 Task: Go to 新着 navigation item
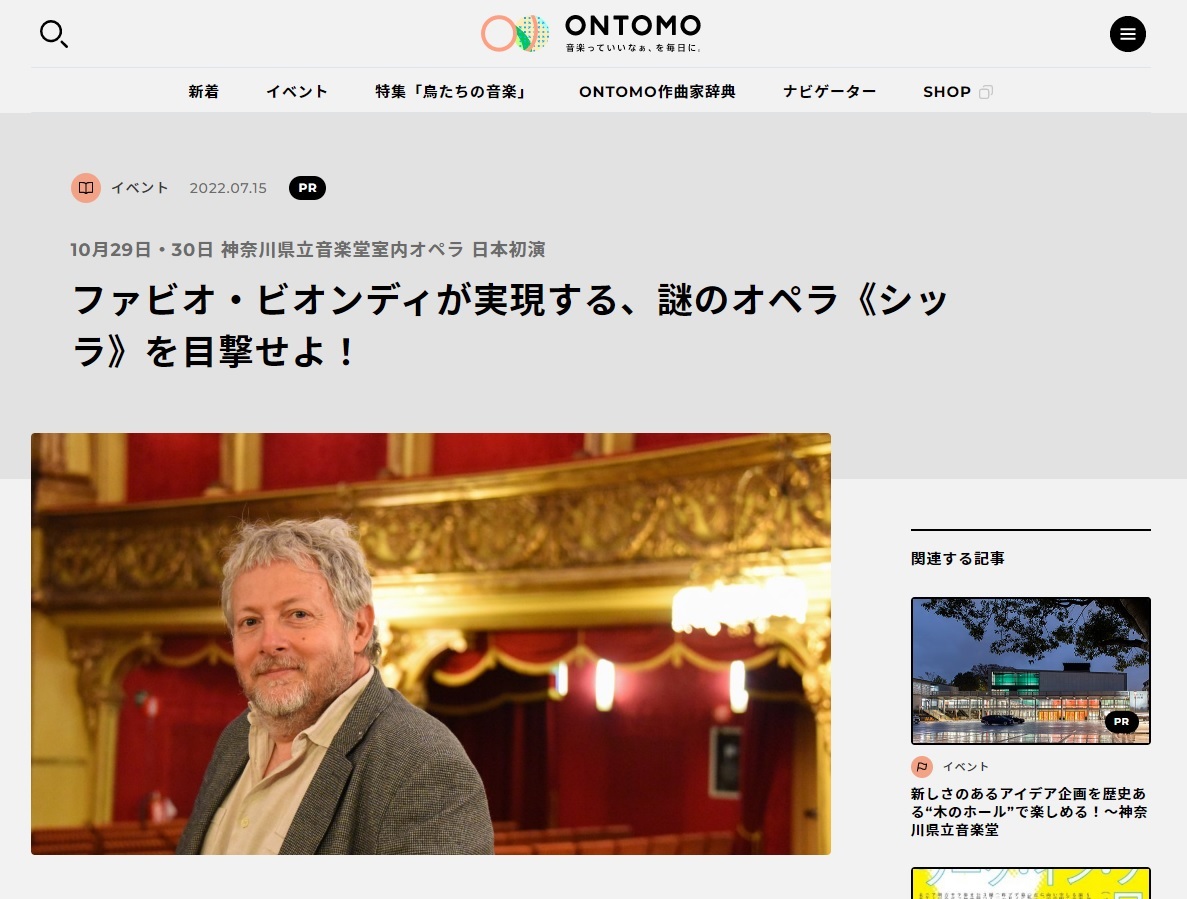point(204,92)
